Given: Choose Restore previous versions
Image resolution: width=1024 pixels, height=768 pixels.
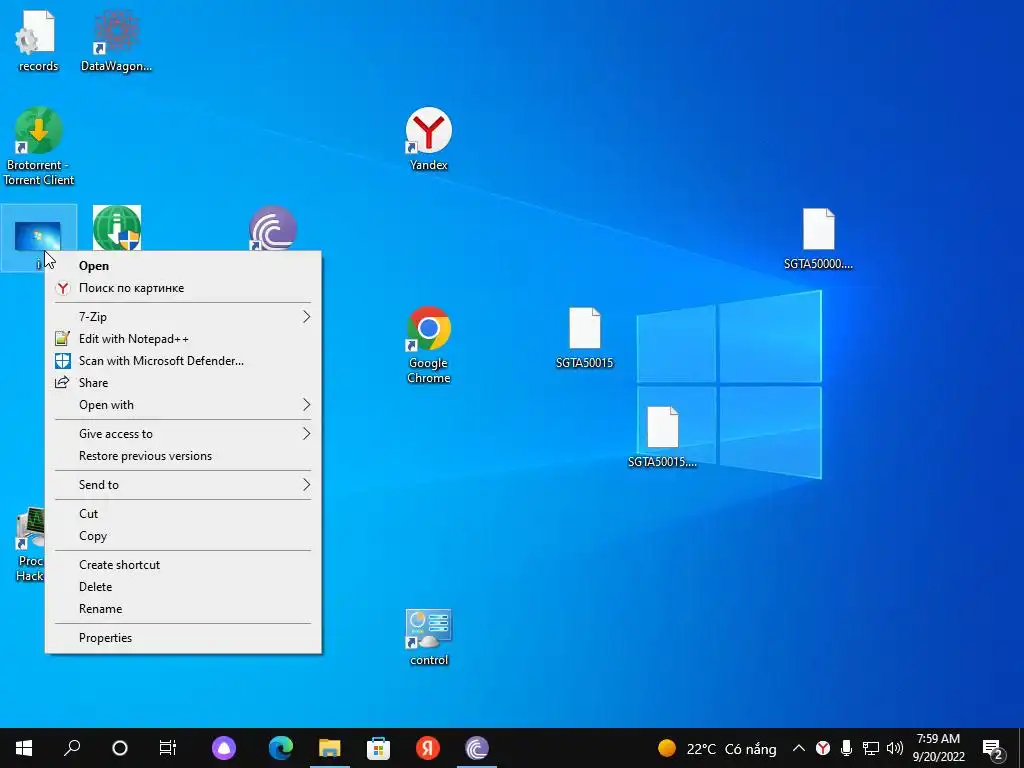Looking at the screenshot, I should coord(184,456).
